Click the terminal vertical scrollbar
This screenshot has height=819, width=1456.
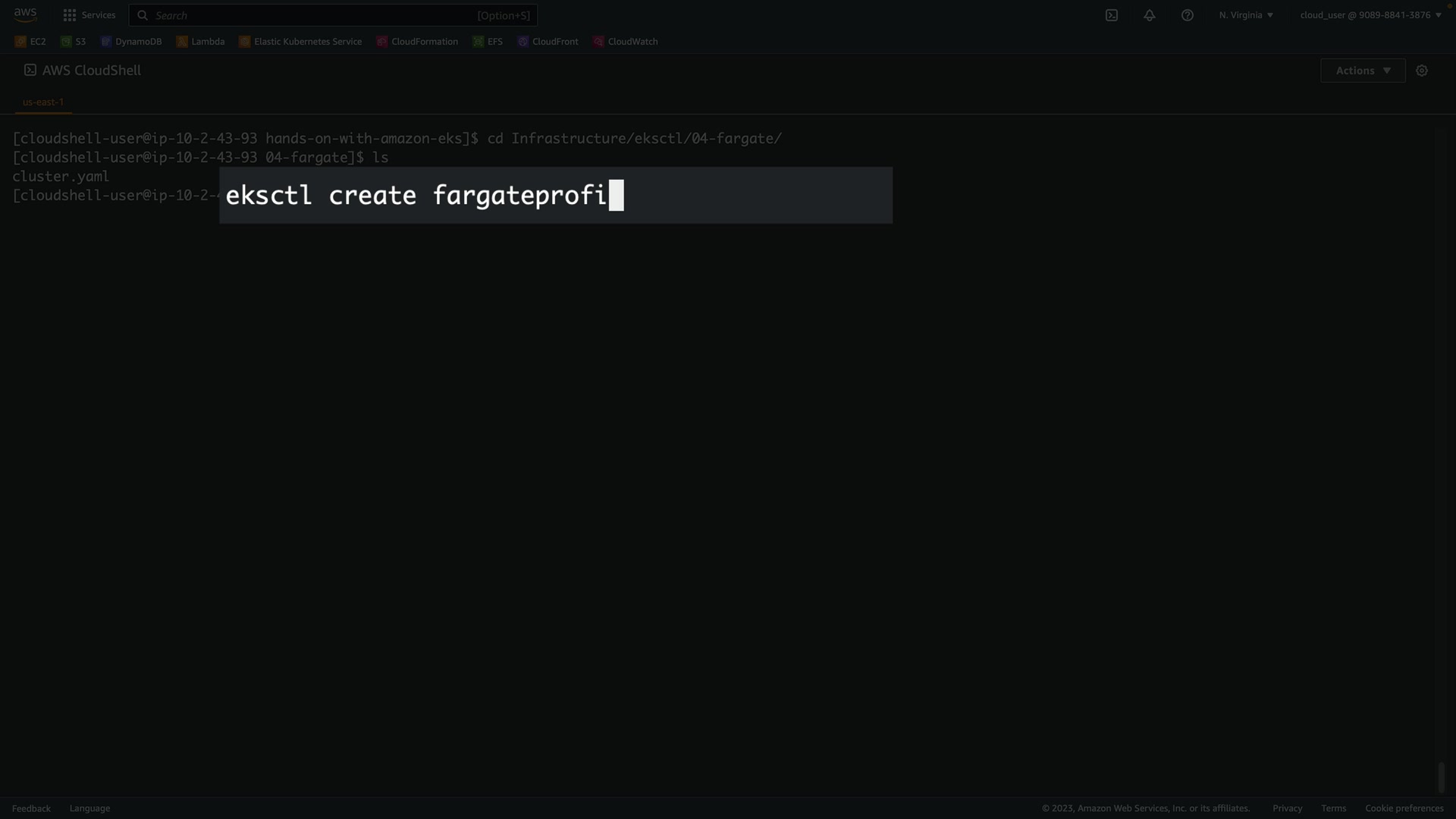pyautogui.click(x=1441, y=777)
